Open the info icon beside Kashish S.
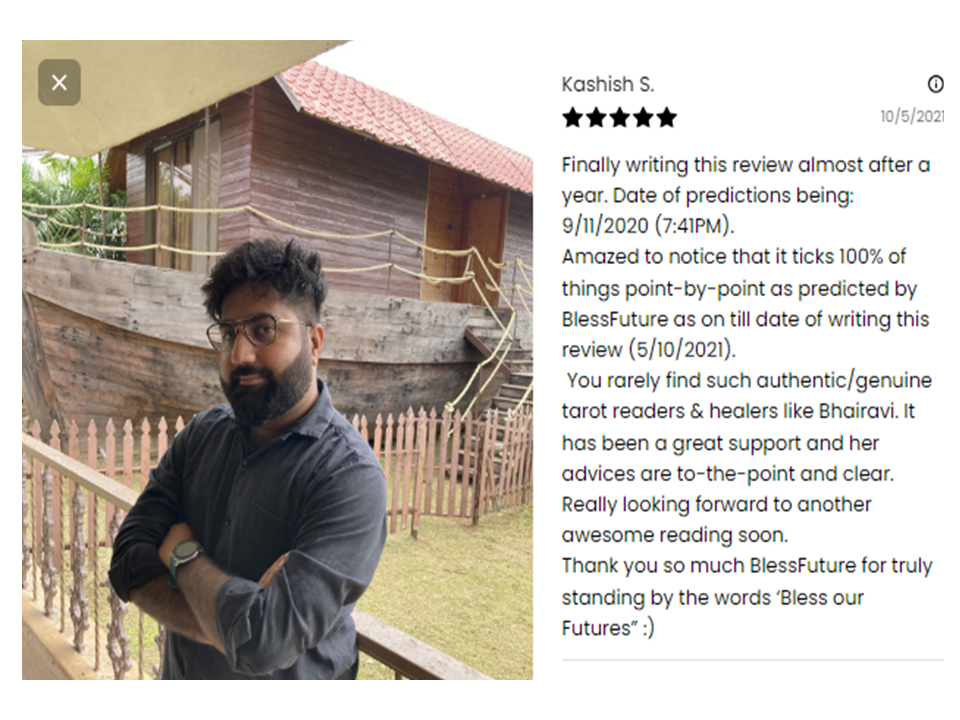960x720 pixels. coord(936,83)
